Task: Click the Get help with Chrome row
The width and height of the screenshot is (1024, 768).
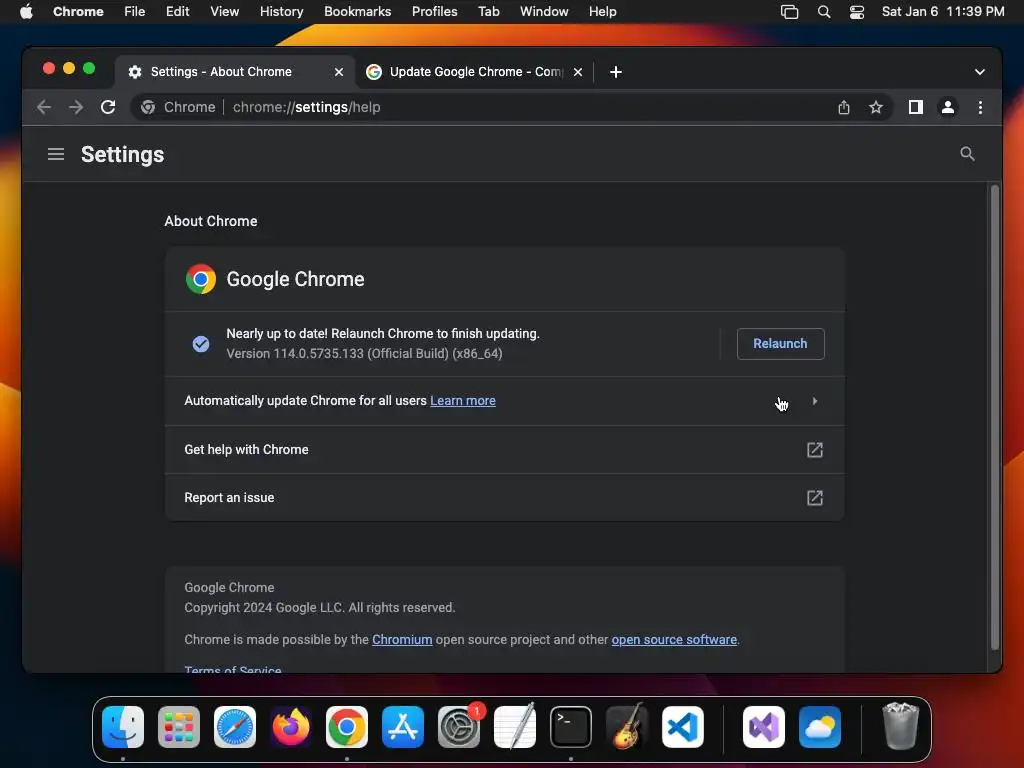Action: coord(505,449)
